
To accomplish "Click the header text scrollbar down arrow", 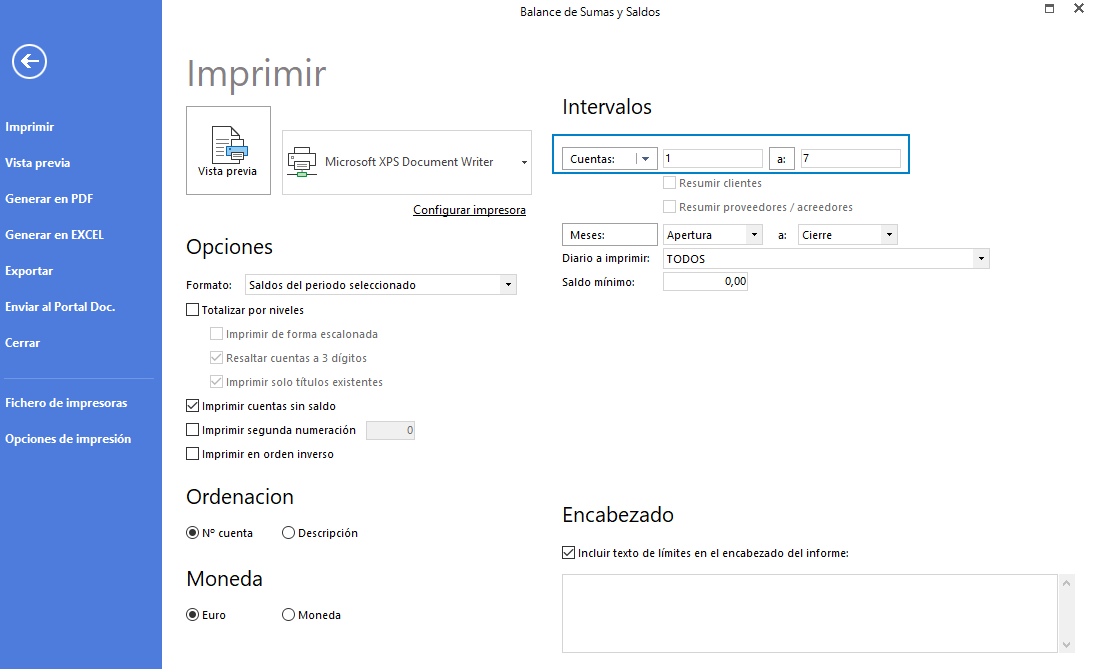I will [x=1067, y=645].
